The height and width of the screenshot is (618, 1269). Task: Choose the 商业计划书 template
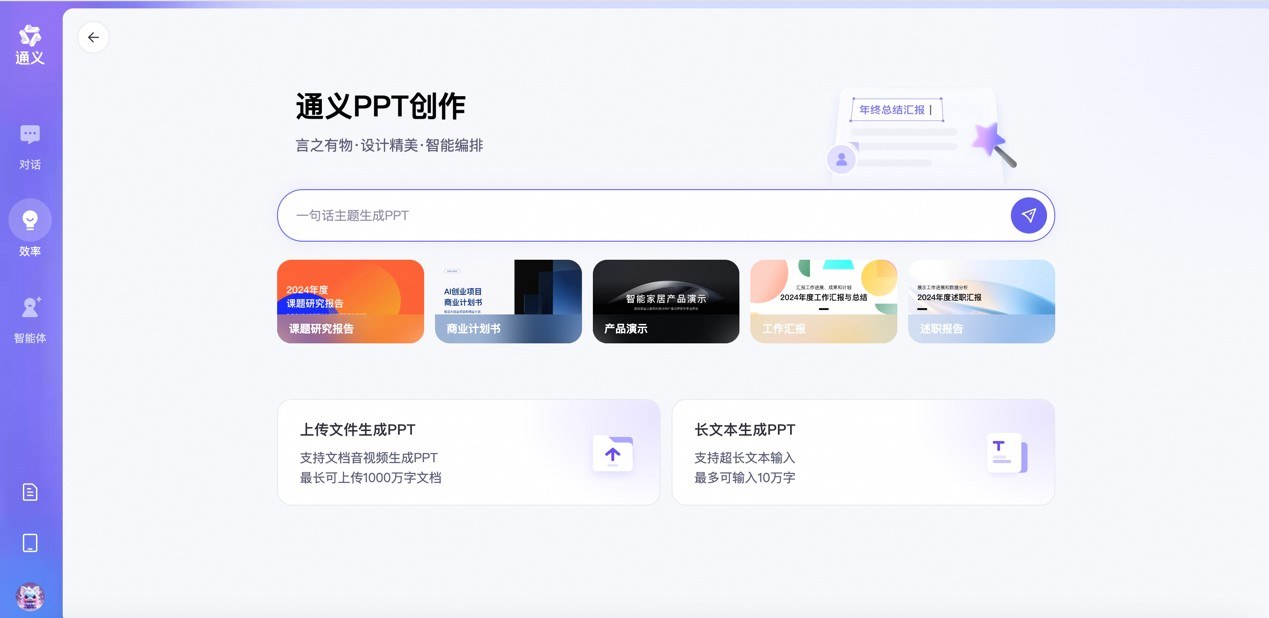tap(508, 301)
